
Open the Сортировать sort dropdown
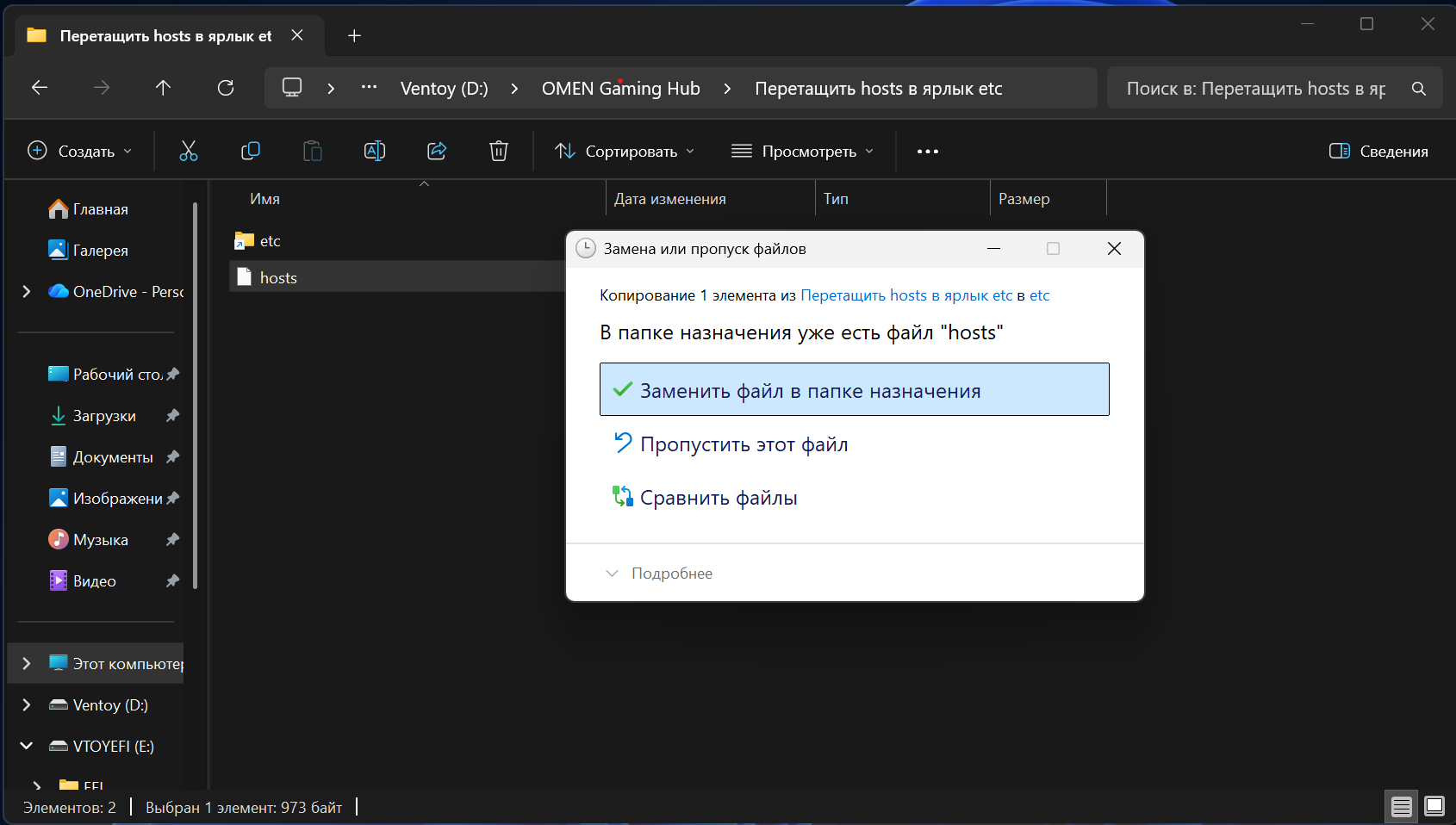coord(625,152)
